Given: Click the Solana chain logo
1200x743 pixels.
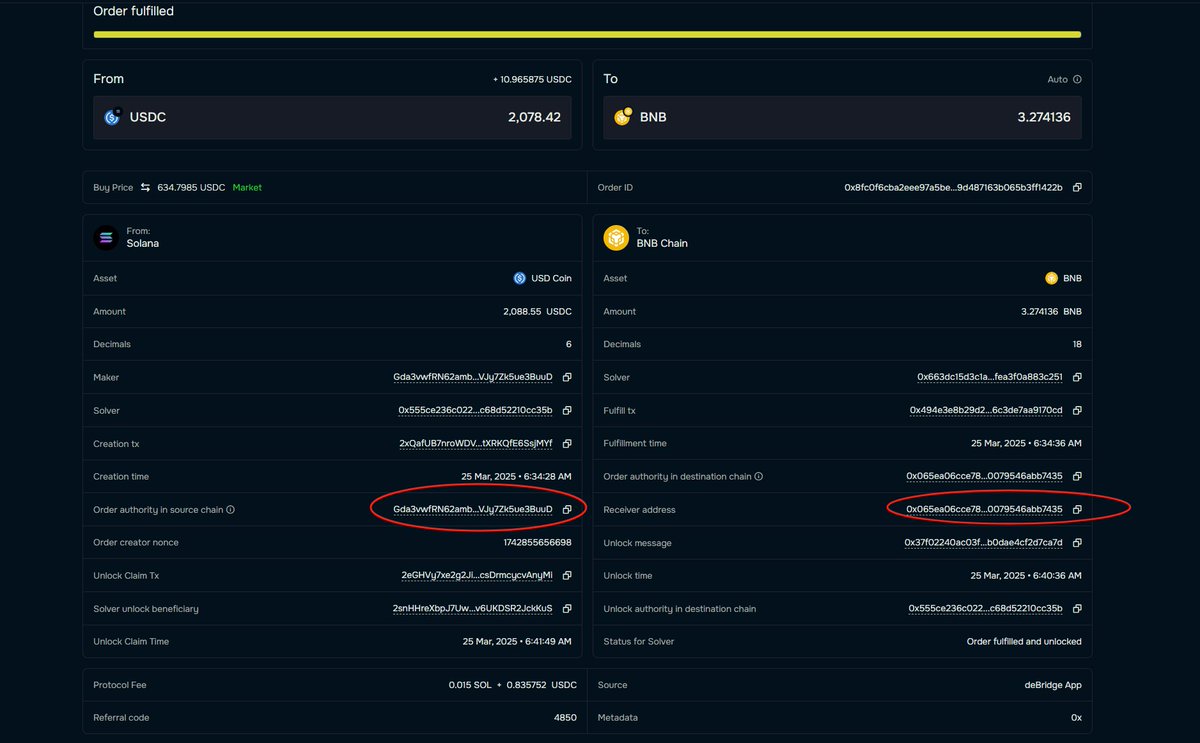Looking at the screenshot, I should (106, 237).
